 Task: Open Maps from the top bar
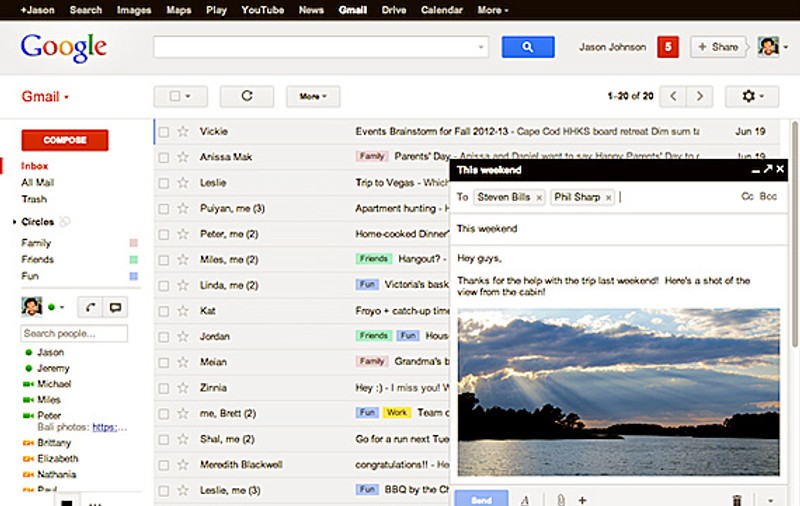point(179,10)
